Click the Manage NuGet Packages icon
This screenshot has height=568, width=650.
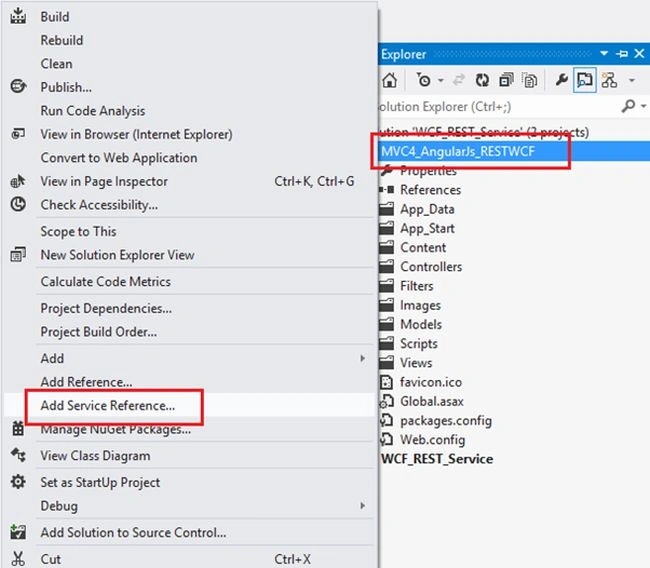pyautogui.click(x=18, y=429)
